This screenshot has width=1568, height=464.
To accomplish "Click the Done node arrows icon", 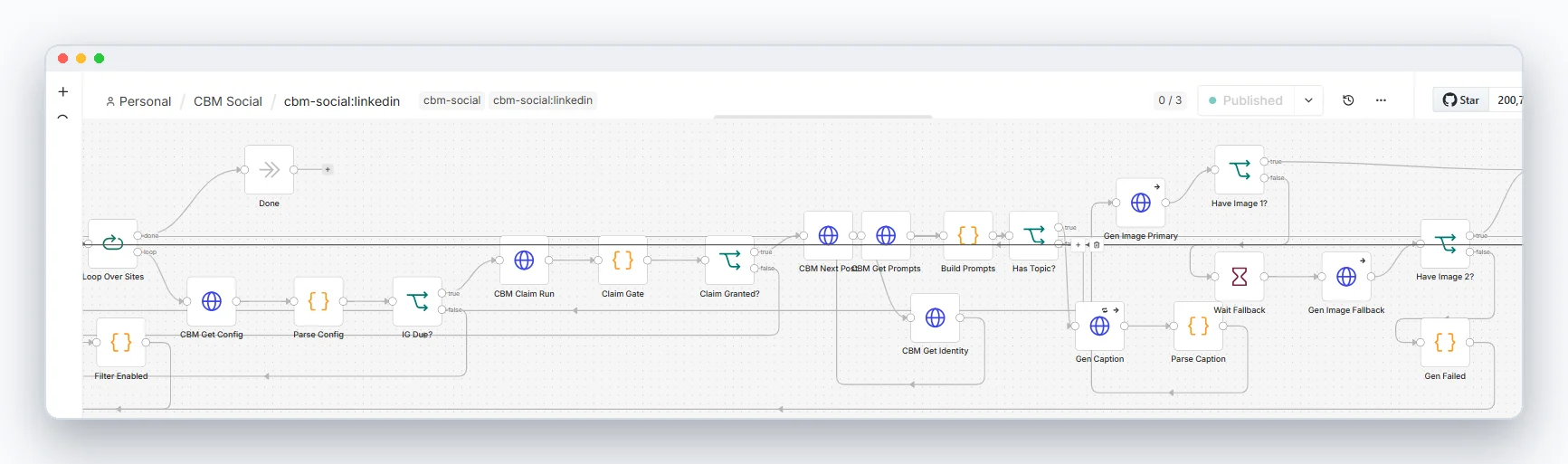I will click(269, 169).
